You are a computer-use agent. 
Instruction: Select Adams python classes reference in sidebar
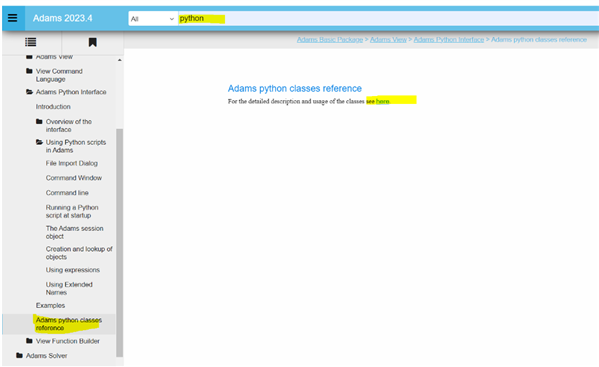[69, 324]
